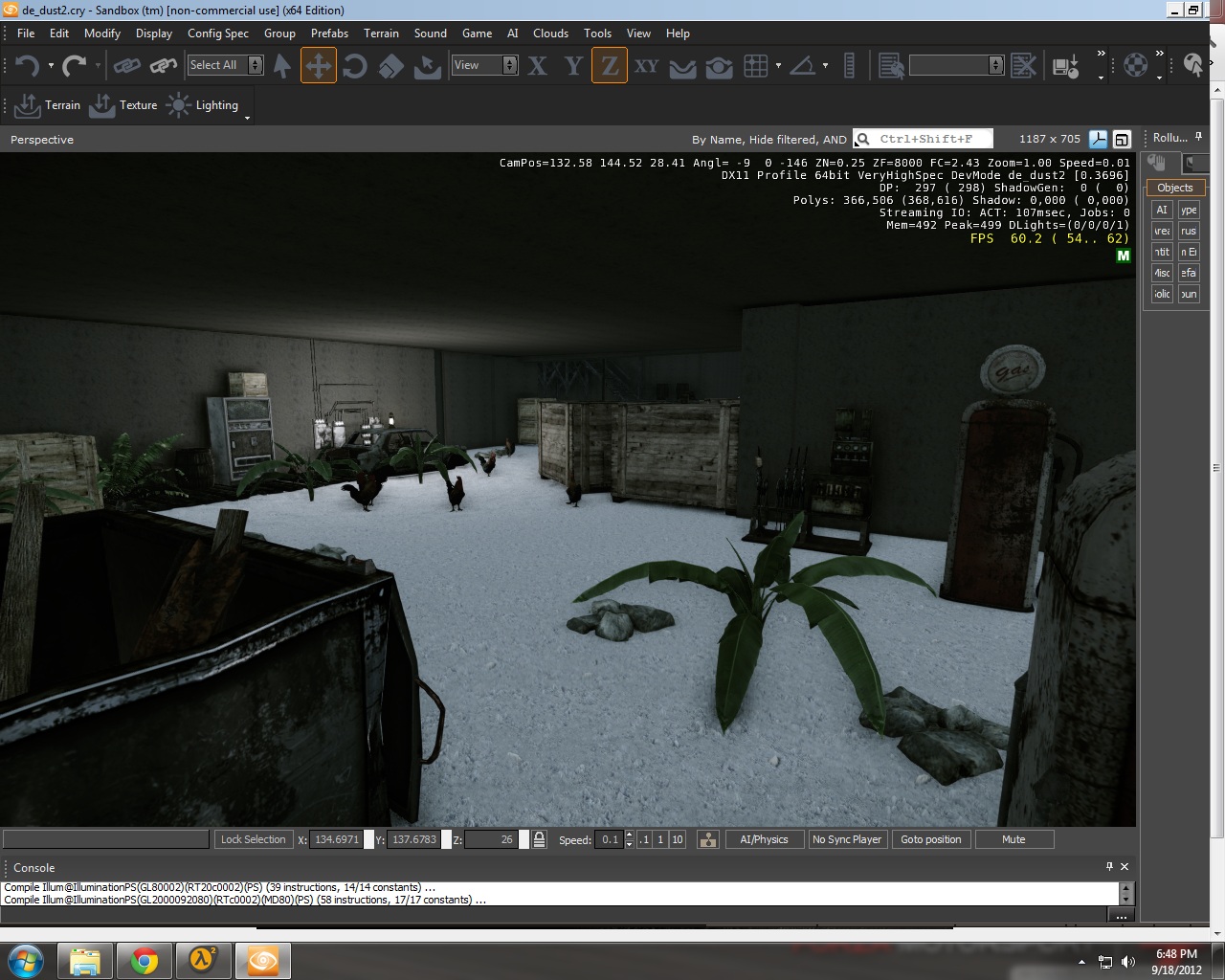This screenshot has width=1225, height=980.
Task: Open Google Chrome from the taskbar
Action: [145, 960]
